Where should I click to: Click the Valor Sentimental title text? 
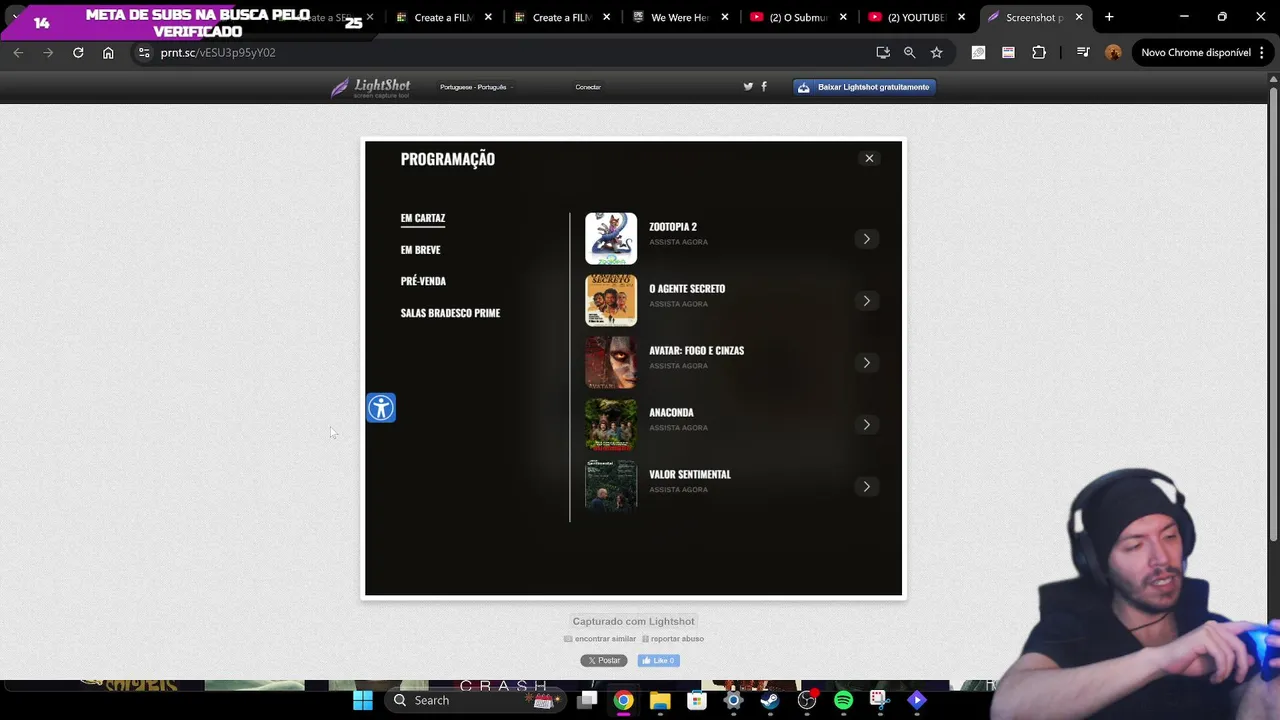click(x=690, y=475)
